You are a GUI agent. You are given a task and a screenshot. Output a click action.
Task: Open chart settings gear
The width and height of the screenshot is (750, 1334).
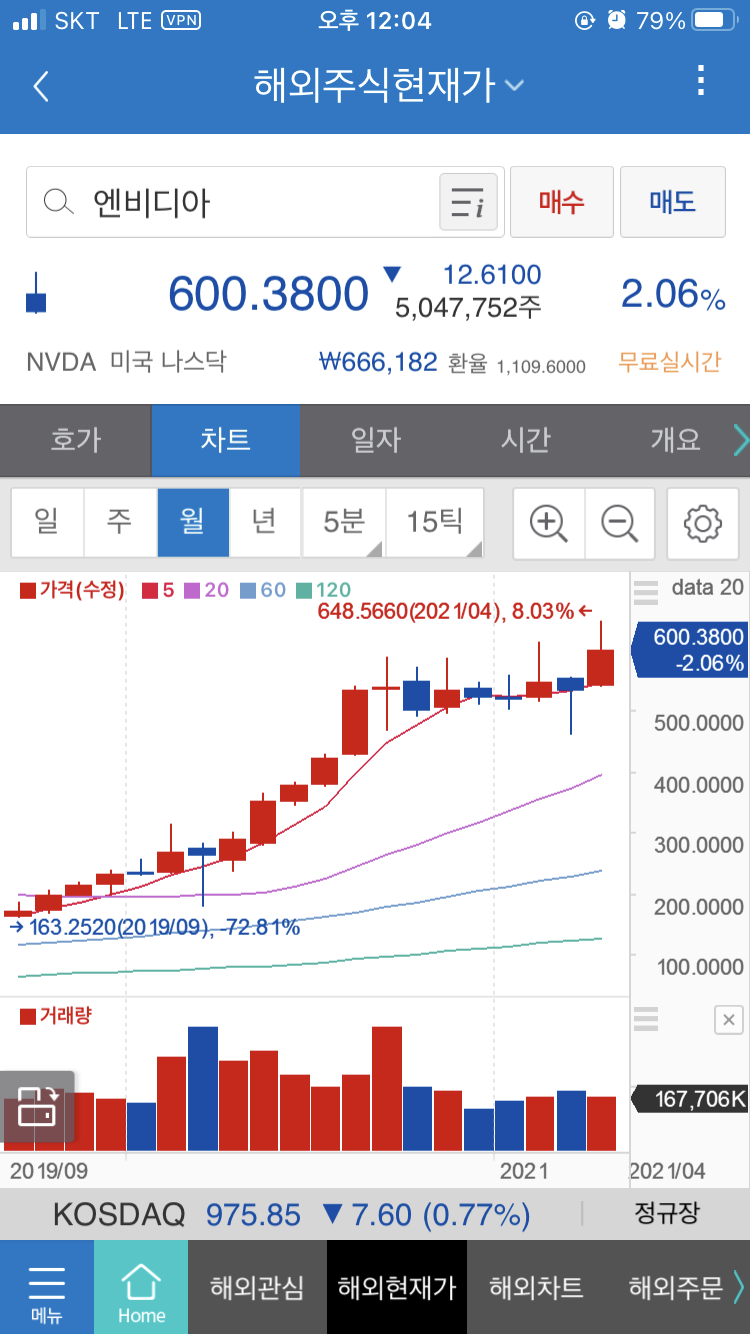(702, 523)
